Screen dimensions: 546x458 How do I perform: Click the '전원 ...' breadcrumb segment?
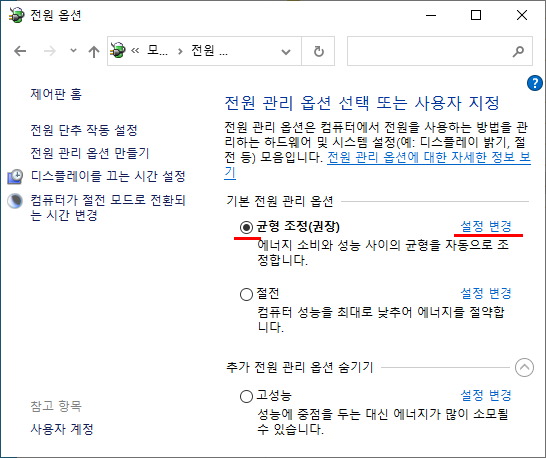[x=209, y=51]
